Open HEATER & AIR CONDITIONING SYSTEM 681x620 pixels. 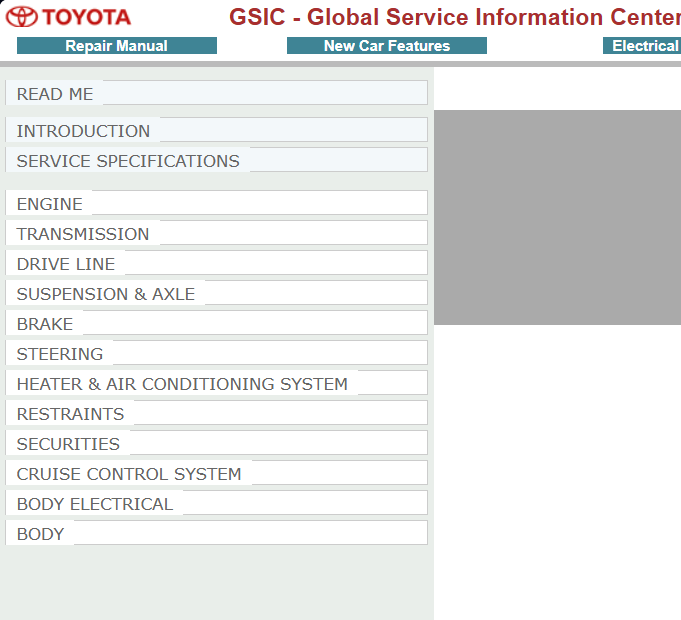(216, 383)
